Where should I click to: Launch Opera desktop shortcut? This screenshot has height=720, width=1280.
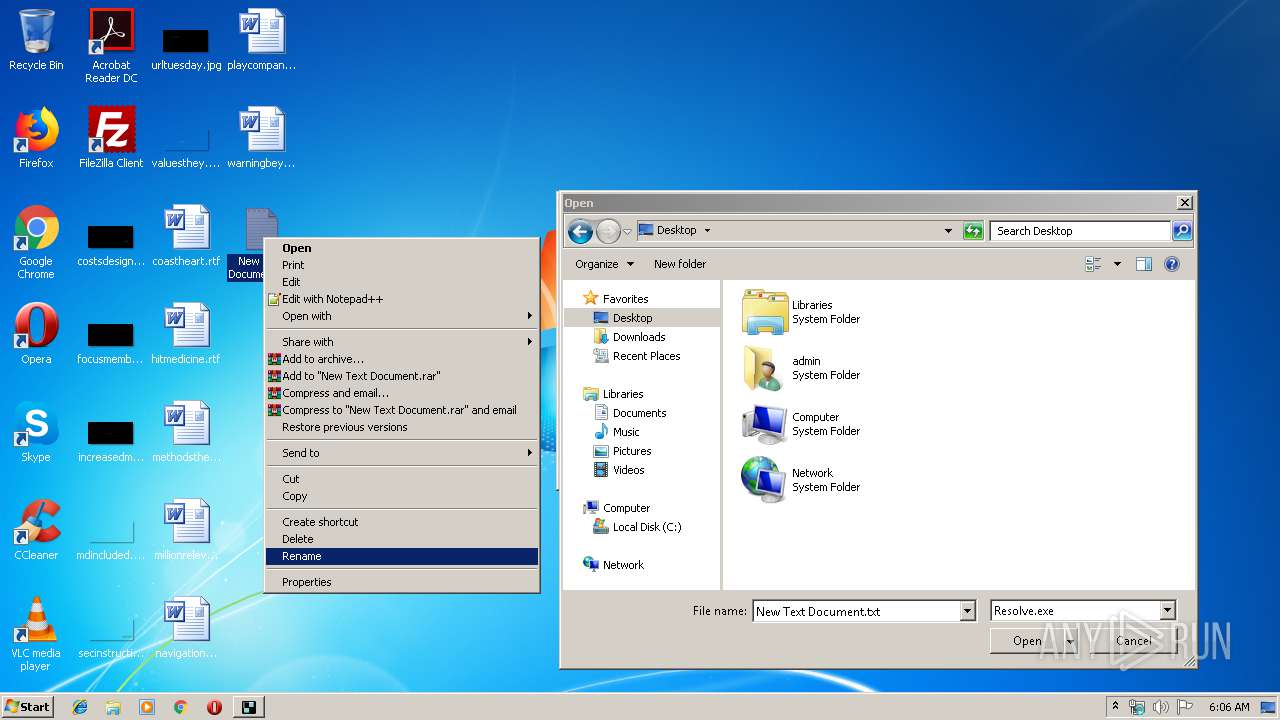click(36, 334)
